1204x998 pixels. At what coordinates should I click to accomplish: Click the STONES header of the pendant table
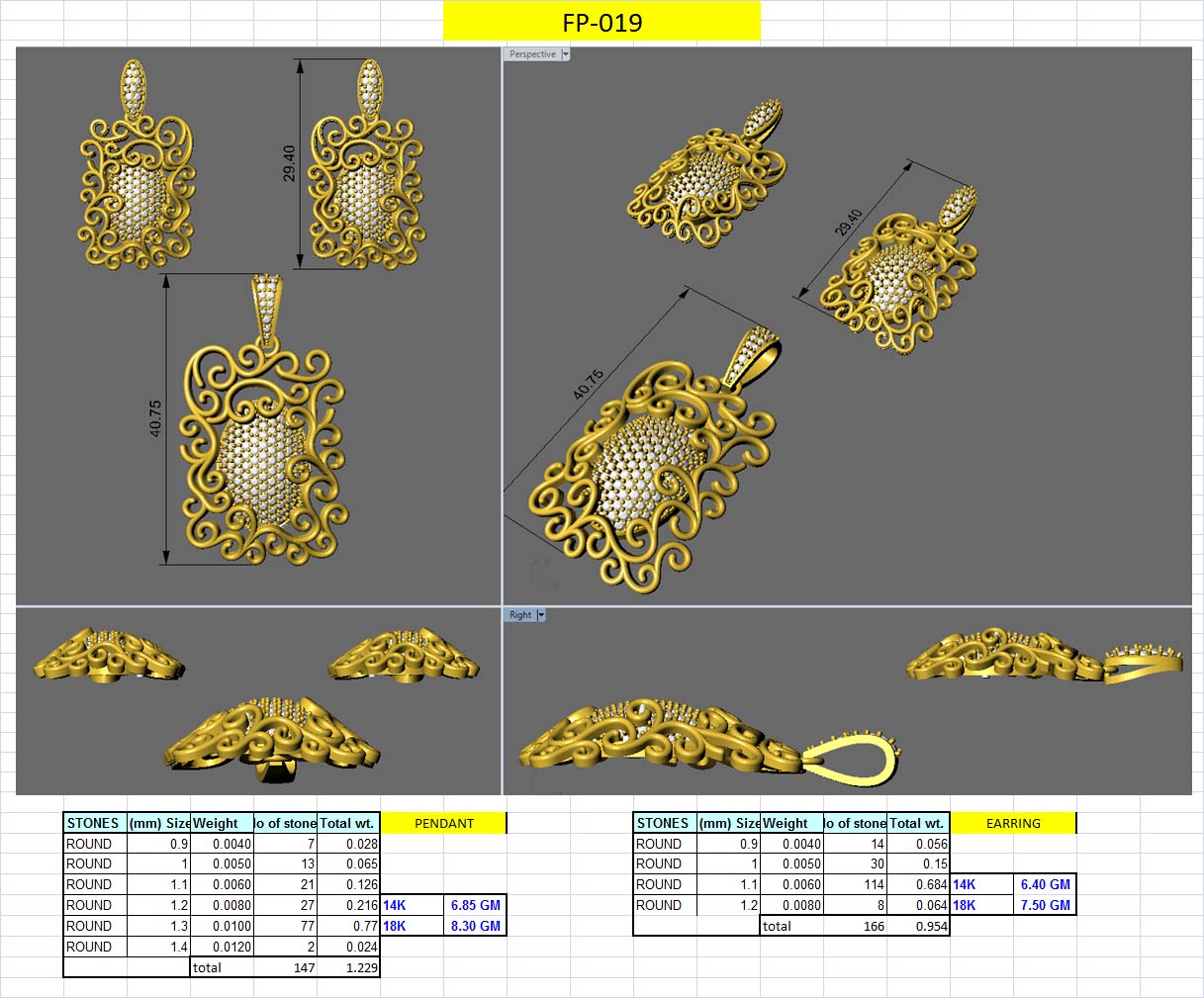click(x=92, y=823)
